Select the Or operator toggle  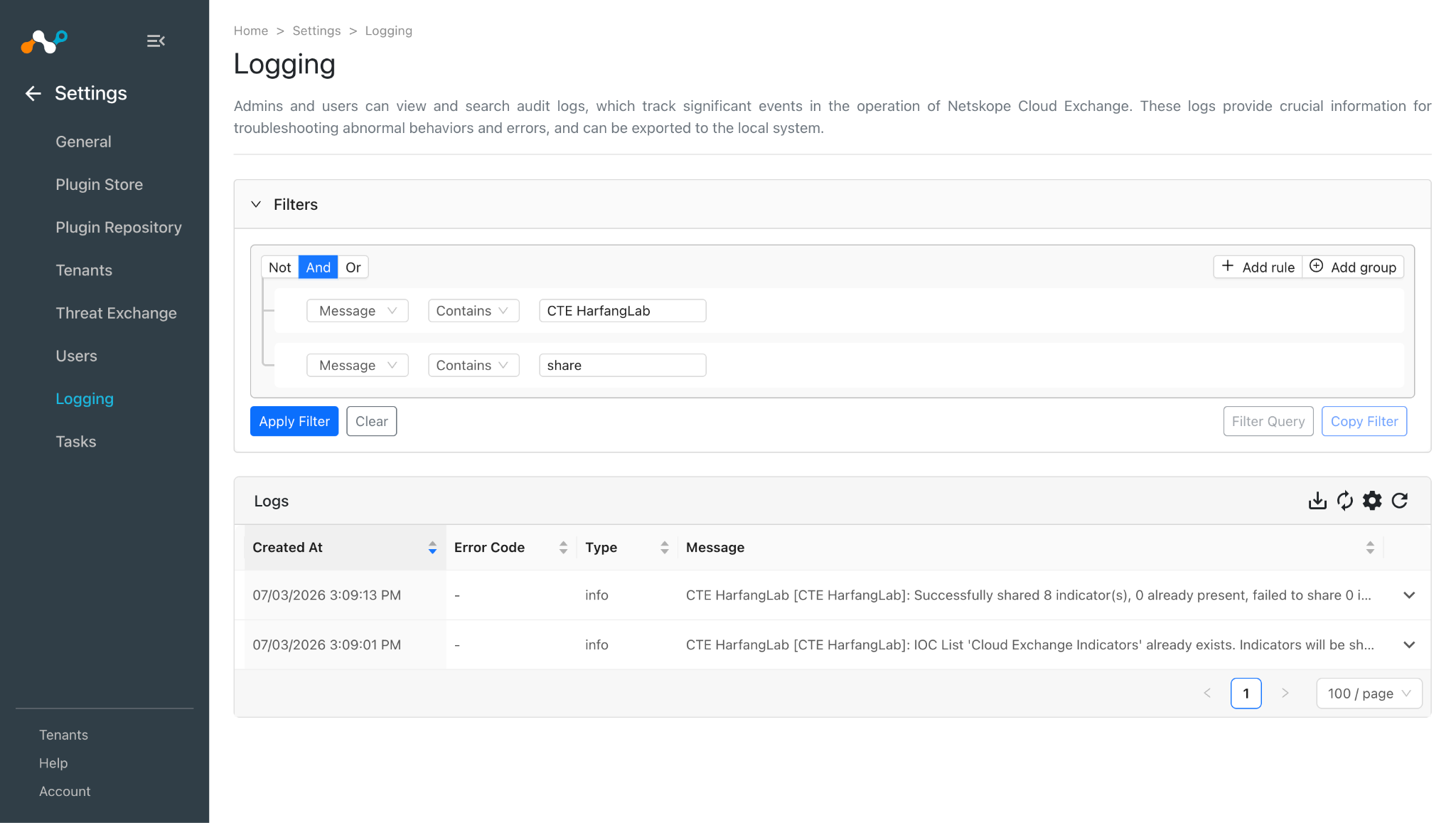(x=353, y=267)
